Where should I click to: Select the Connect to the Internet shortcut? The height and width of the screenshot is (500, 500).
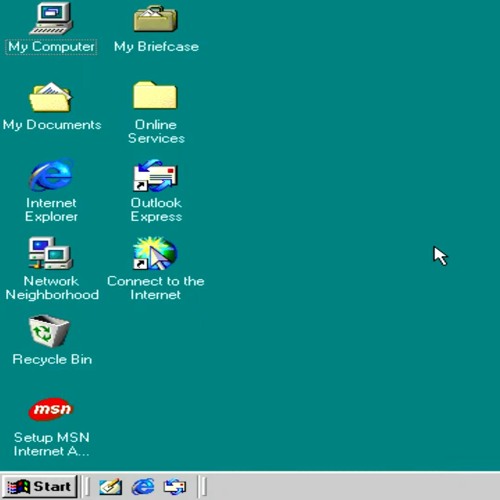pos(155,253)
